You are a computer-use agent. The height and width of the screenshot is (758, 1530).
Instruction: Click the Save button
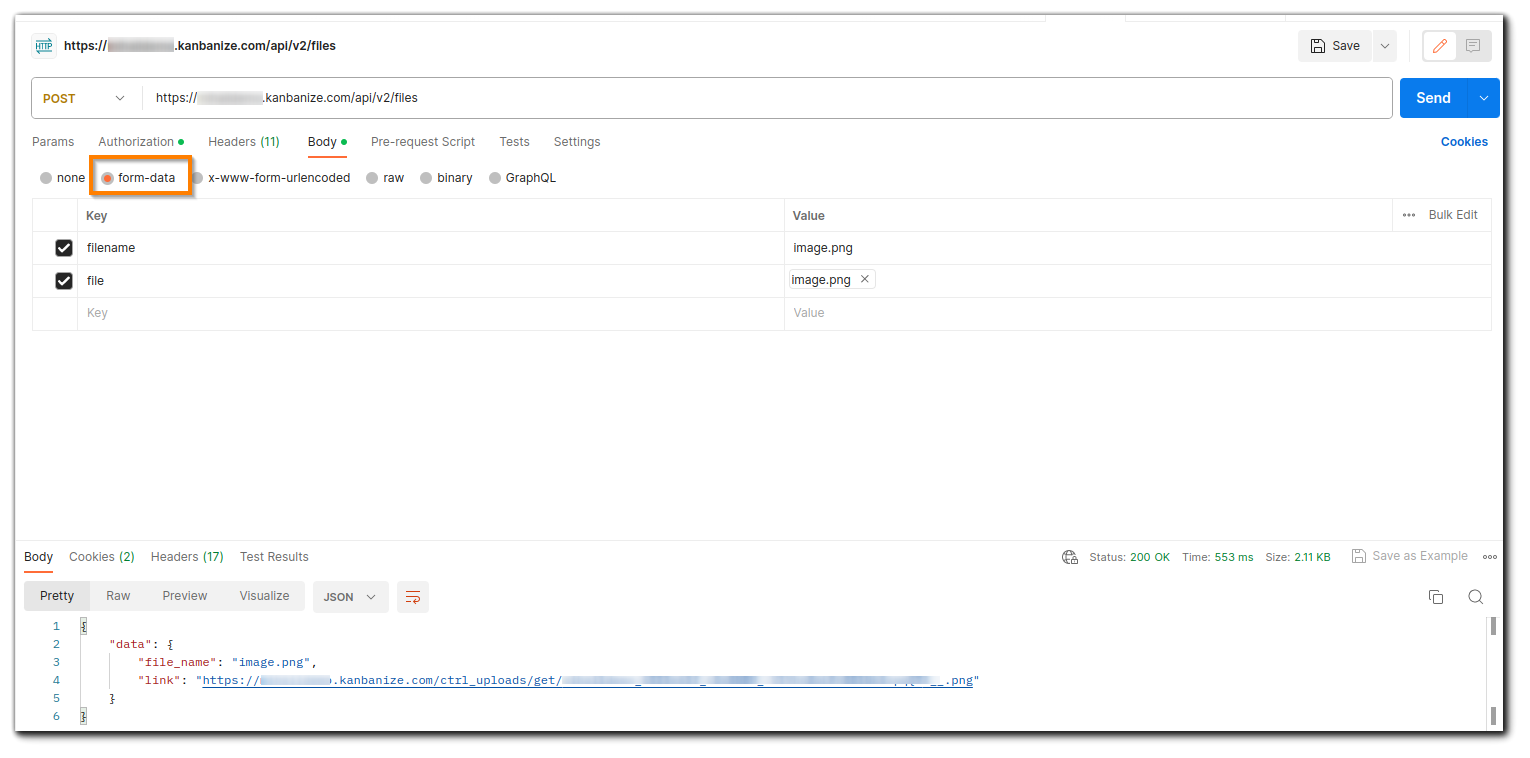(x=1335, y=46)
